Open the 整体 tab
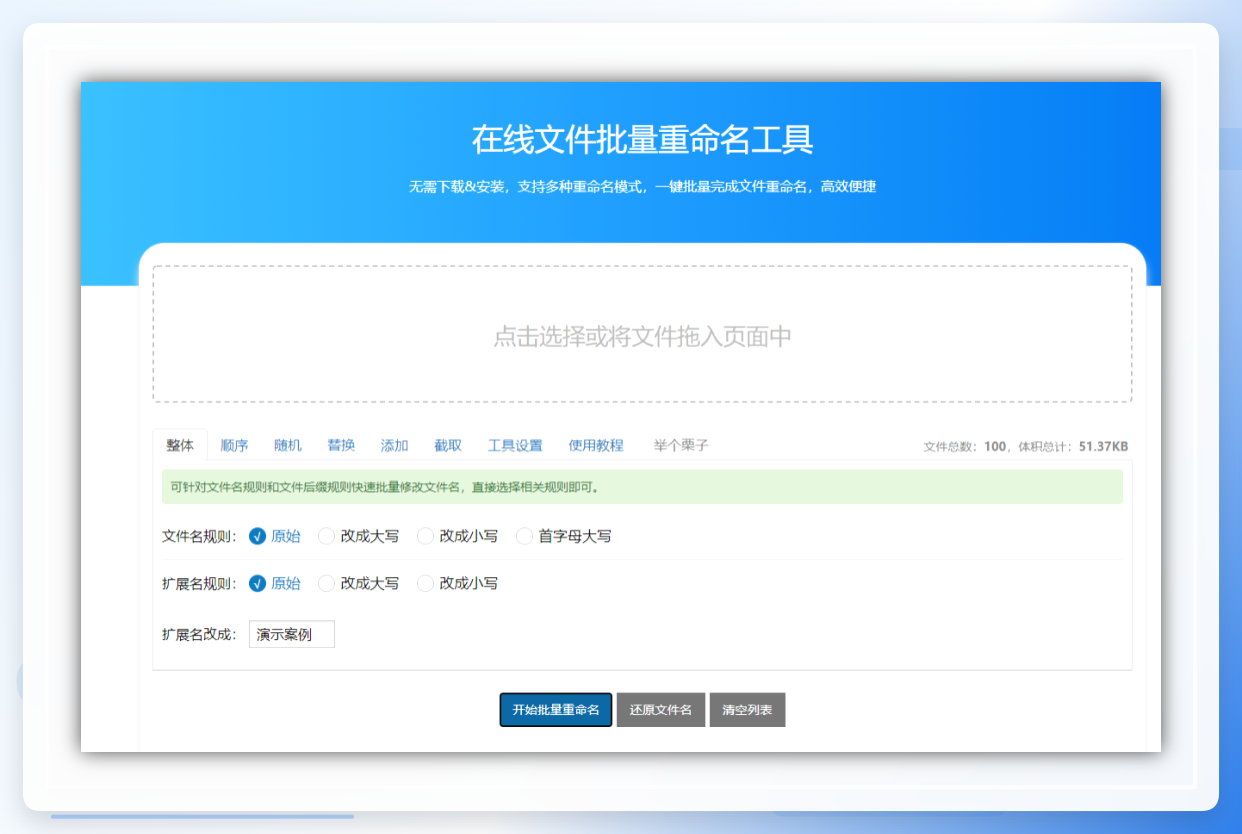 (180, 445)
